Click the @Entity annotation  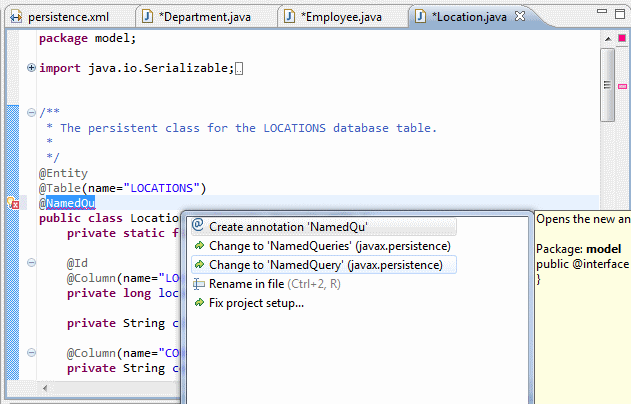[x=63, y=173]
